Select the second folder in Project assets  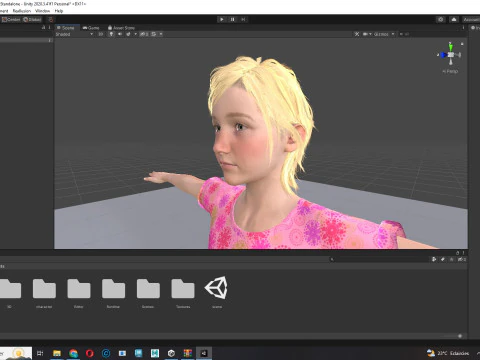[44, 292]
